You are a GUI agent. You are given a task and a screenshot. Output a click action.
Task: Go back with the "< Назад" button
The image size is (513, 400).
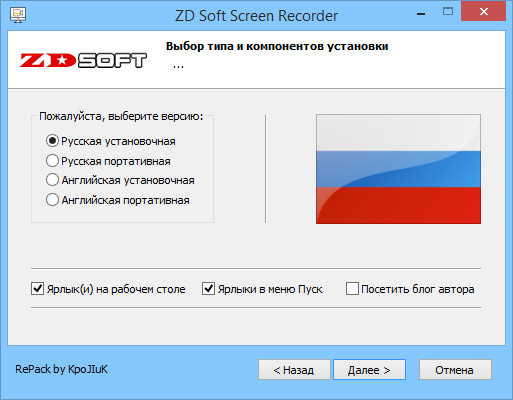coord(294,370)
